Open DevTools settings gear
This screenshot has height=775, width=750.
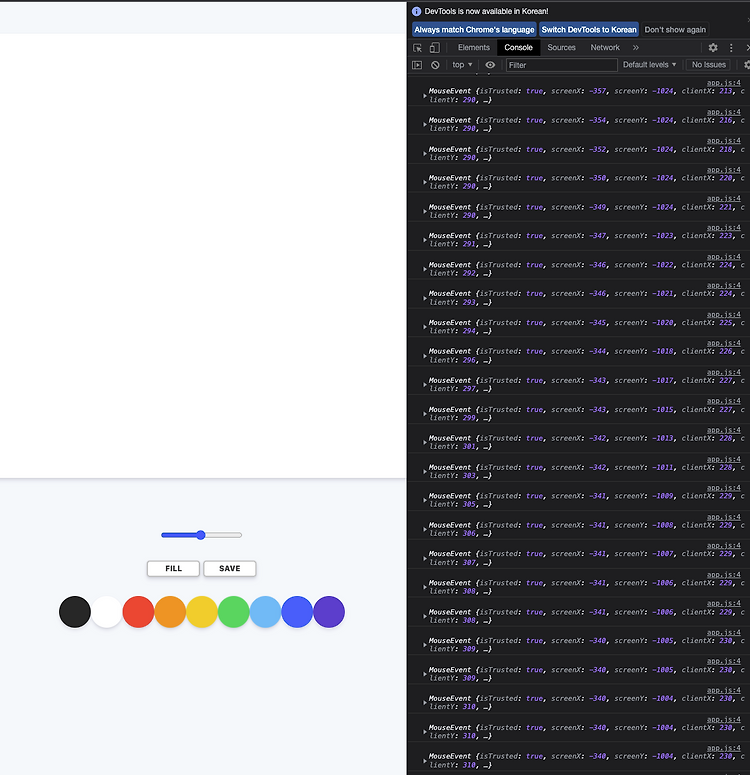713,47
